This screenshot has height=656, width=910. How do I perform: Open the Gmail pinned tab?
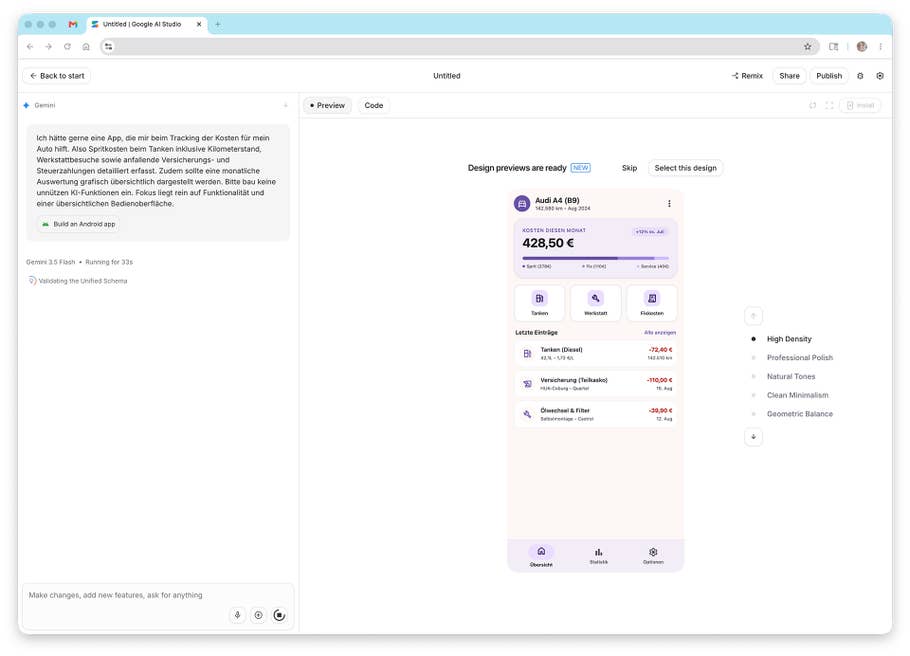(73, 24)
